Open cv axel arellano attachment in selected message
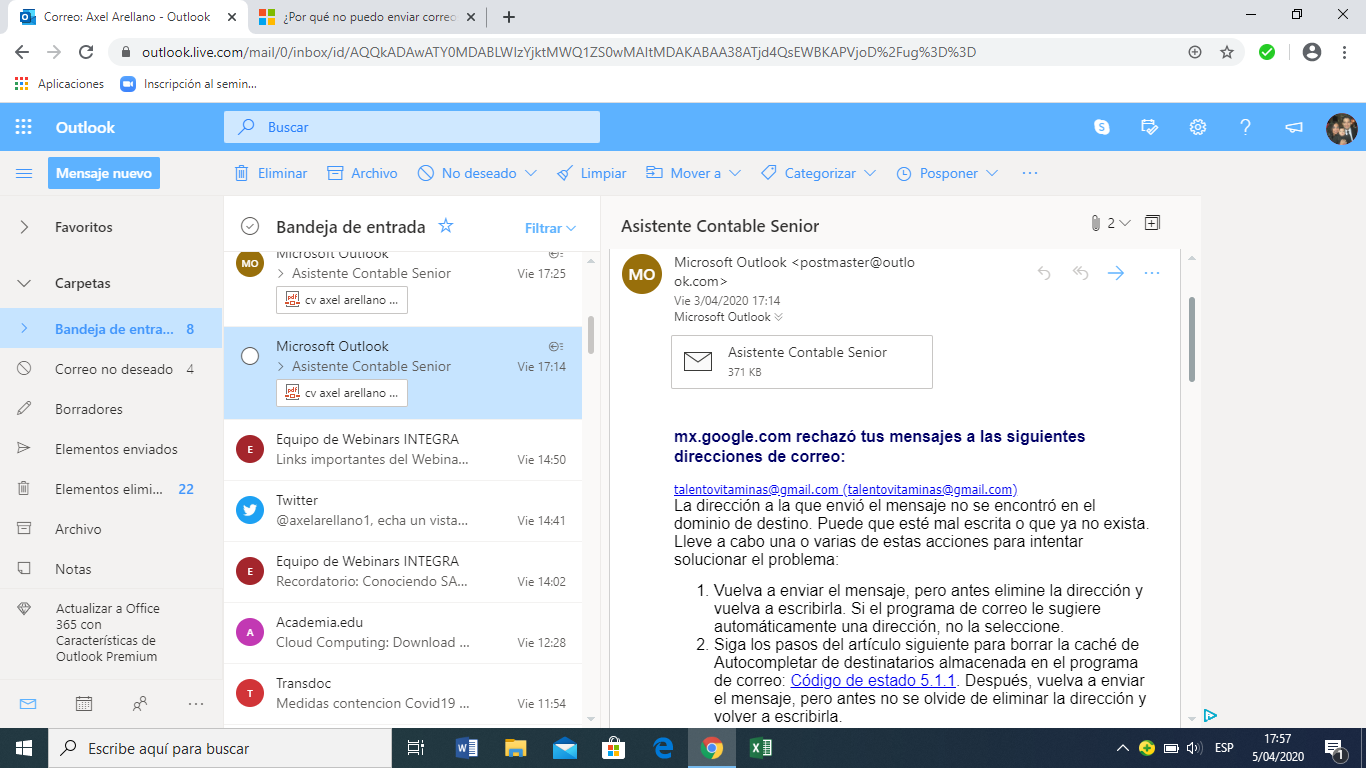This screenshot has width=1366, height=768. (x=342, y=393)
